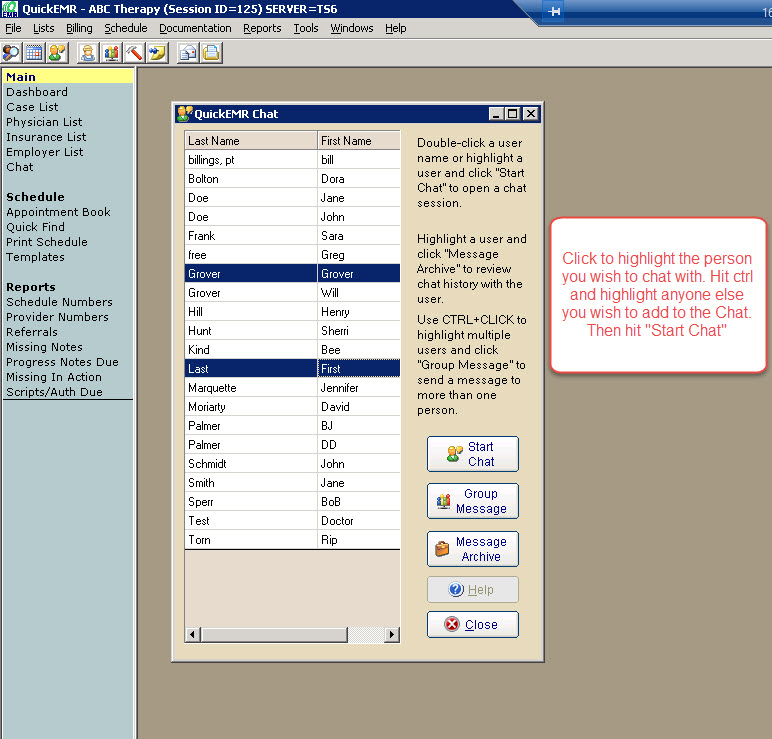Click the right arrow of horizontal scrollbar
The width and height of the screenshot is (772, 739).
click(x=391, y=634)
